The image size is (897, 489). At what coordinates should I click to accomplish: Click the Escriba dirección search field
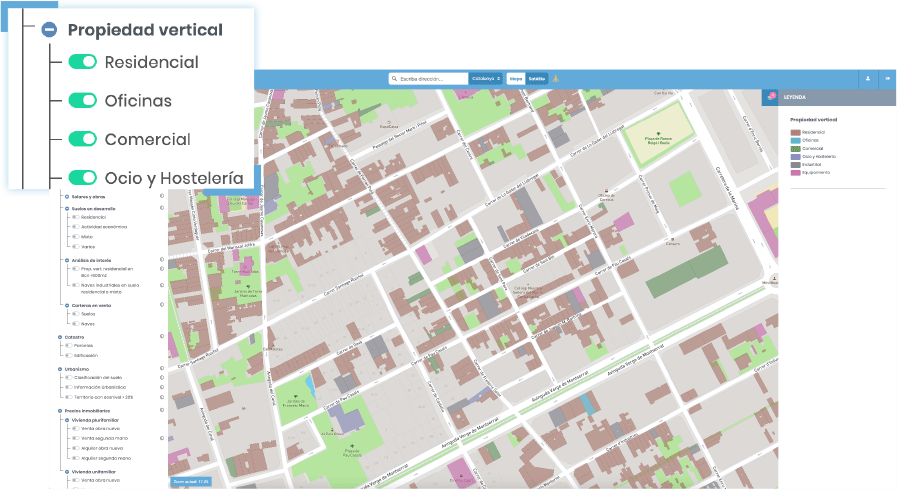click(x=428, y=78)
